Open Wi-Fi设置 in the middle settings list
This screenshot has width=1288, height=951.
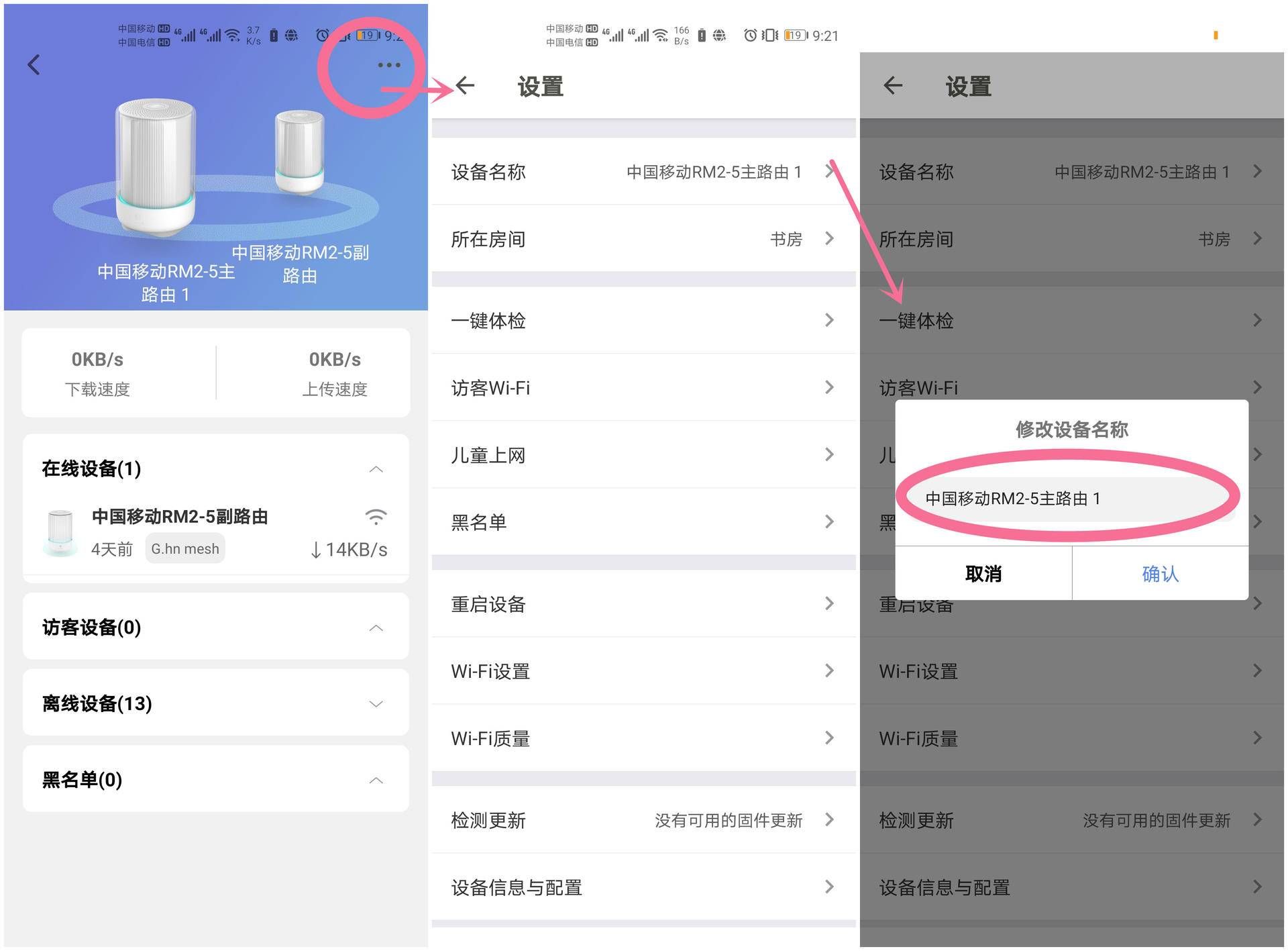point(644,670)
